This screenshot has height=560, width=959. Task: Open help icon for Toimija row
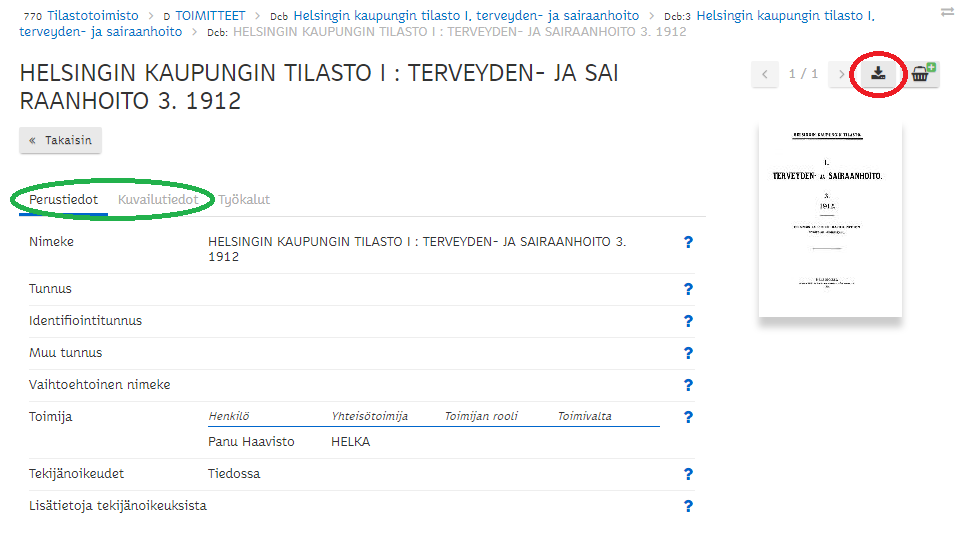[688, 417]
